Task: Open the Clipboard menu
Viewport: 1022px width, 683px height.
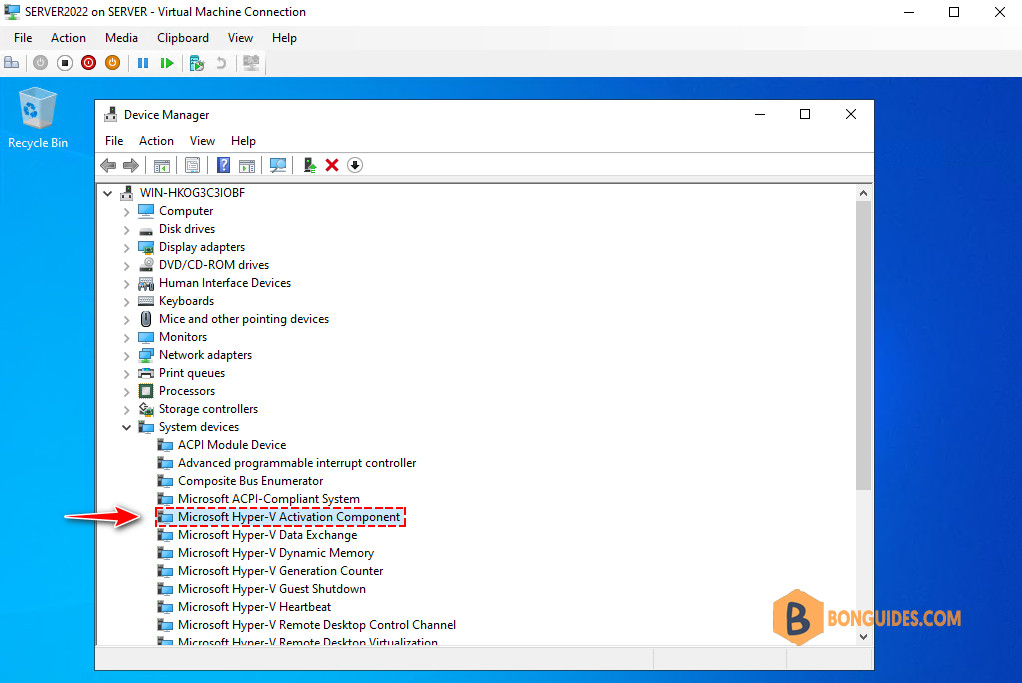Action: tap(182, 38)
